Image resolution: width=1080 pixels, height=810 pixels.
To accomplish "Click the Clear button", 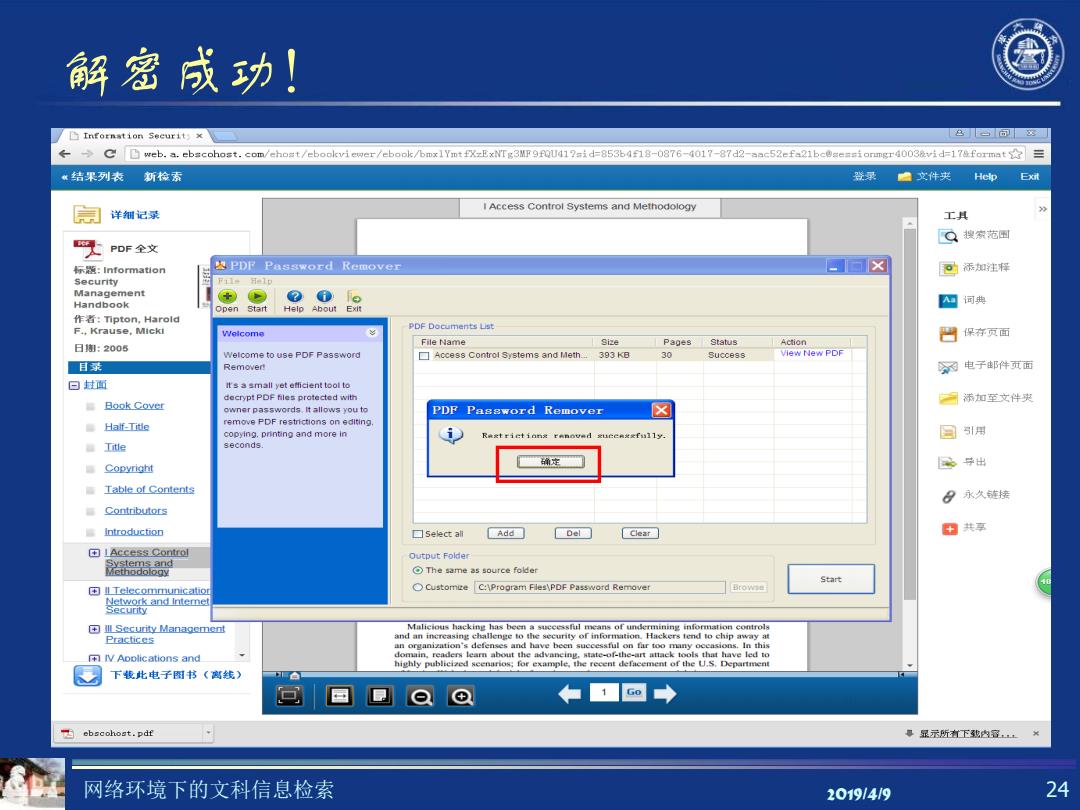I will [x=640, y=533].
